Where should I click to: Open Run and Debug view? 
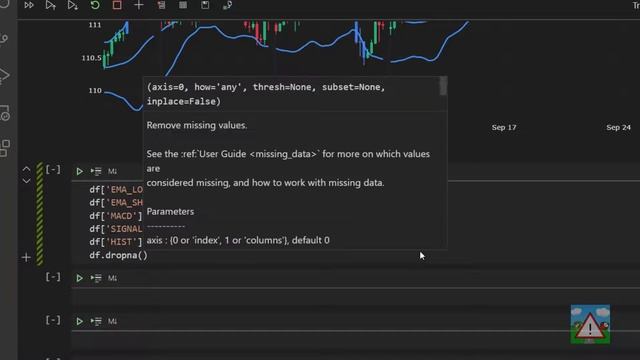click(4, 76)
